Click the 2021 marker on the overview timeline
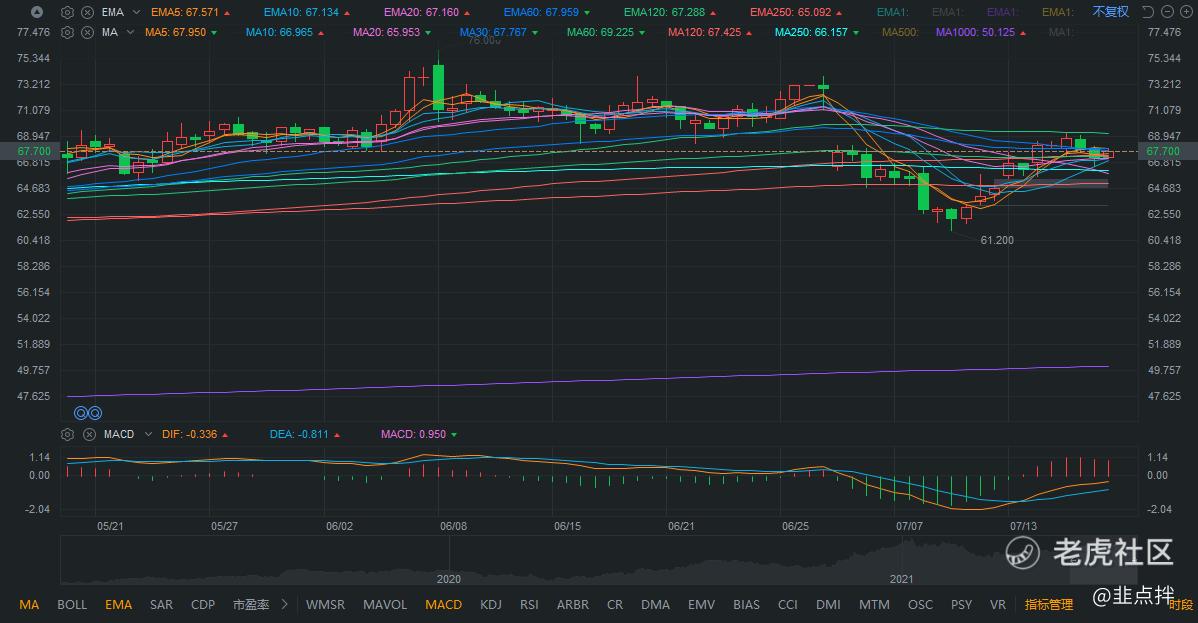 tap(902, 579)
